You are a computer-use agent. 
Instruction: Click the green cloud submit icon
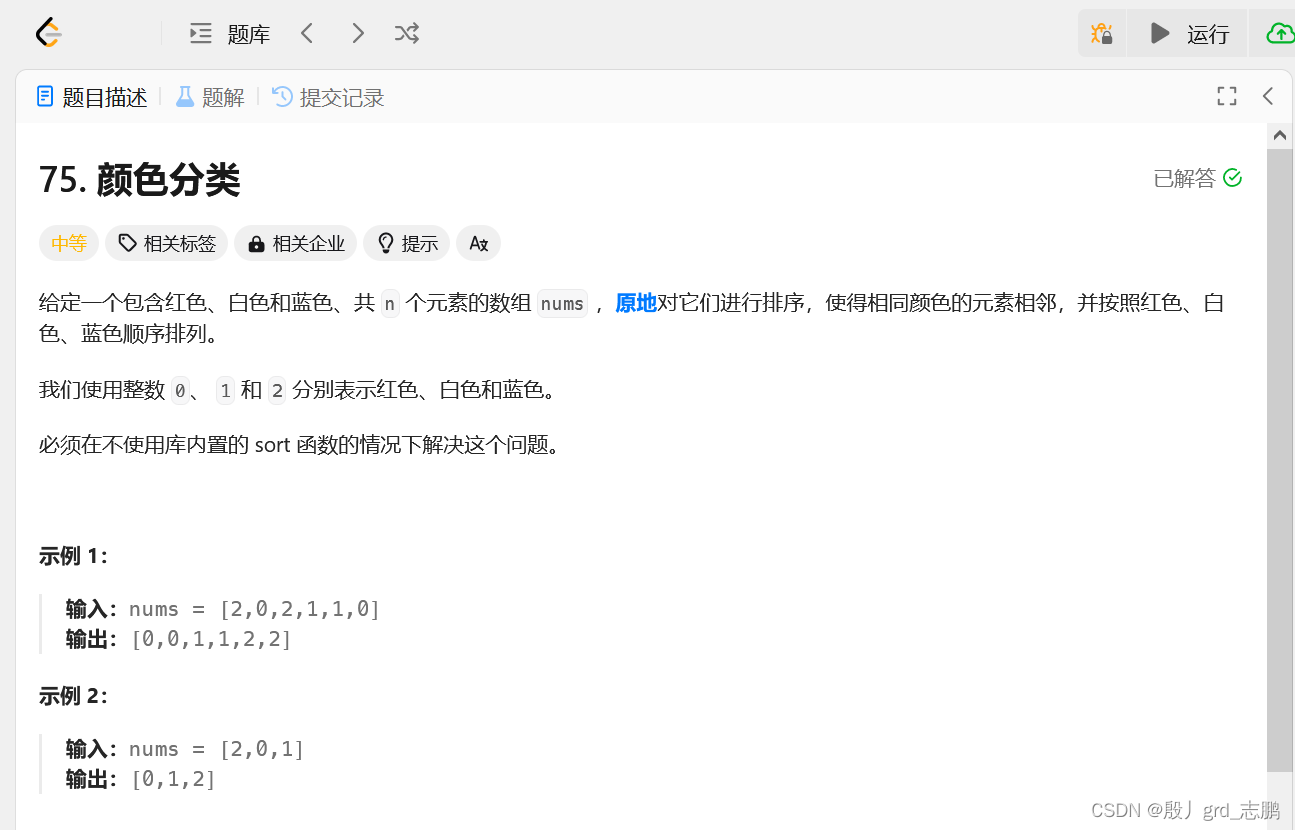(1278, 34)
